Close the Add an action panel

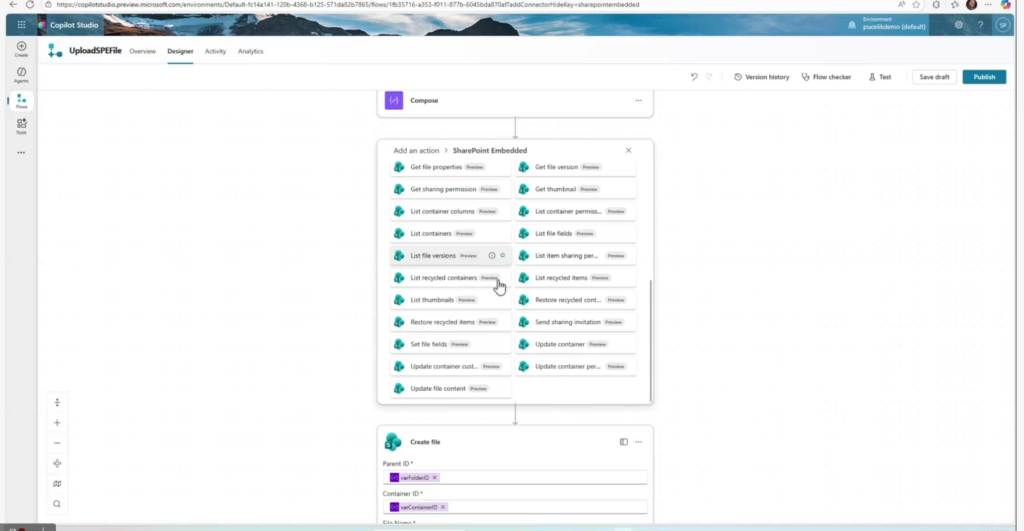(x=628, y=150)
